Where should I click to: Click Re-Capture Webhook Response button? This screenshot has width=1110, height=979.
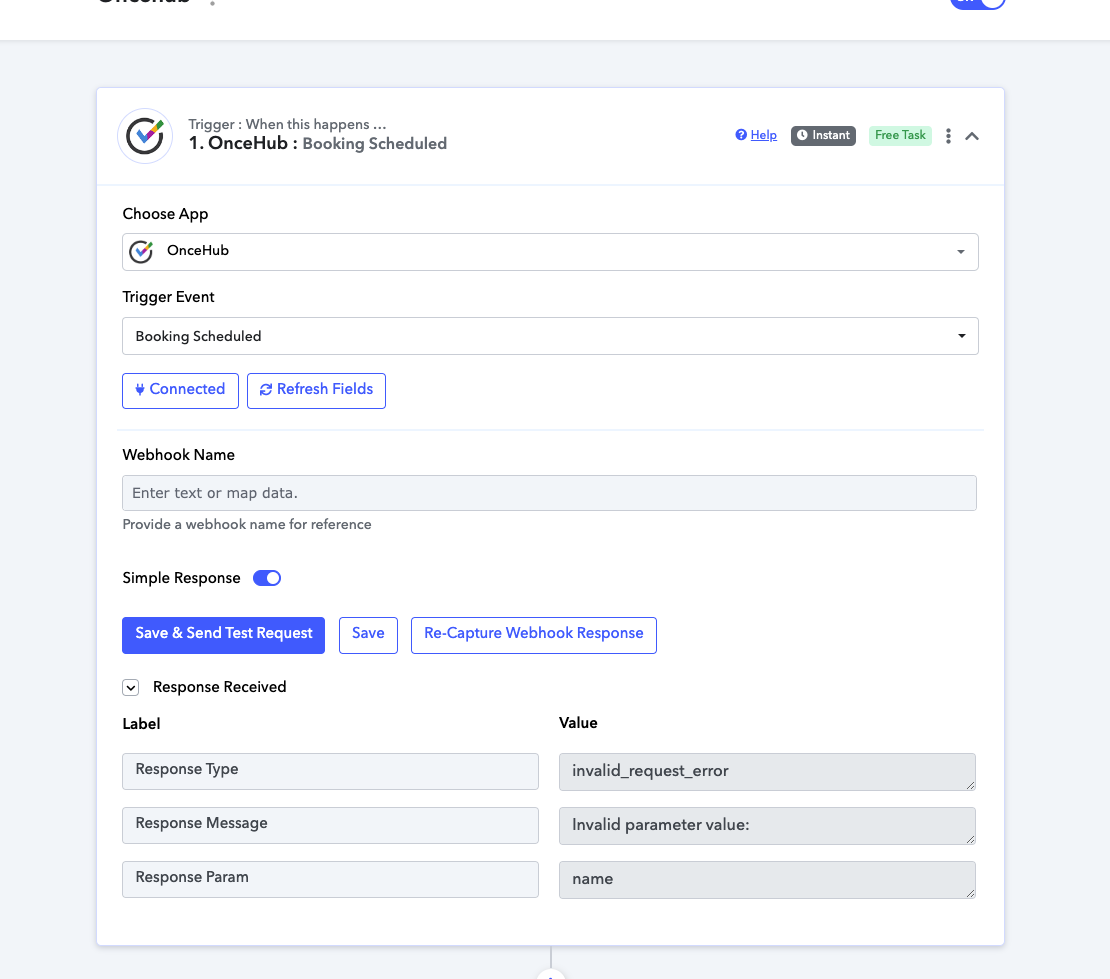[x=534, y=635]
